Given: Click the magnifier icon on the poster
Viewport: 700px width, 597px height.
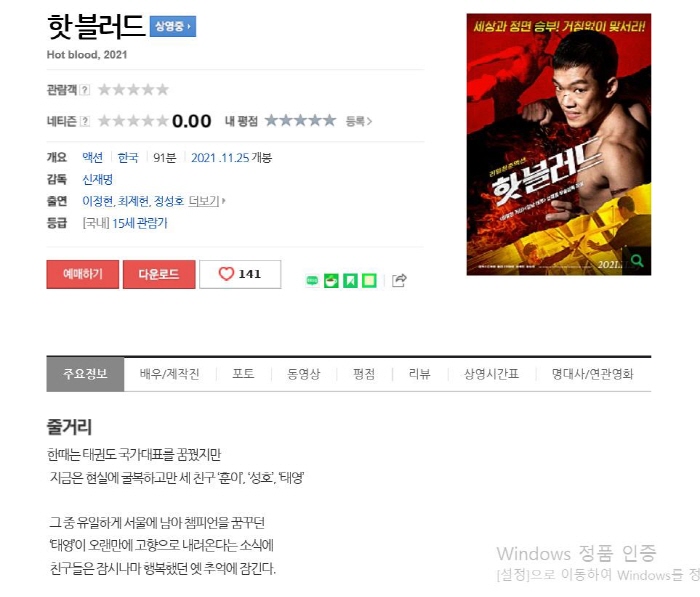Looking at the screenshot, I should pos(638,261).
